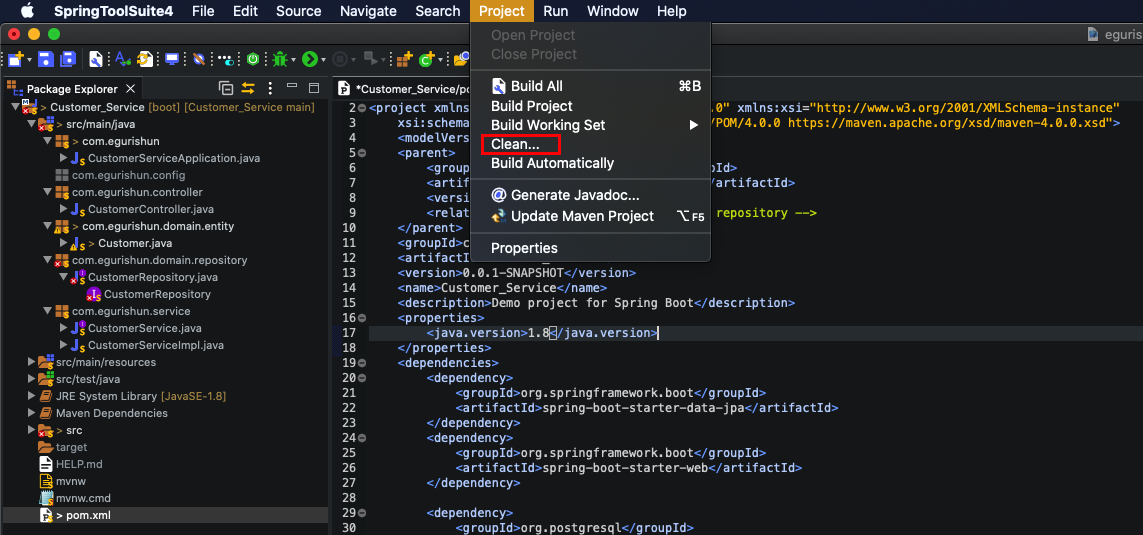Open the Apple menu
Image resolution: width=1143 pixels, height=535 pixels.
coord(27,11)
